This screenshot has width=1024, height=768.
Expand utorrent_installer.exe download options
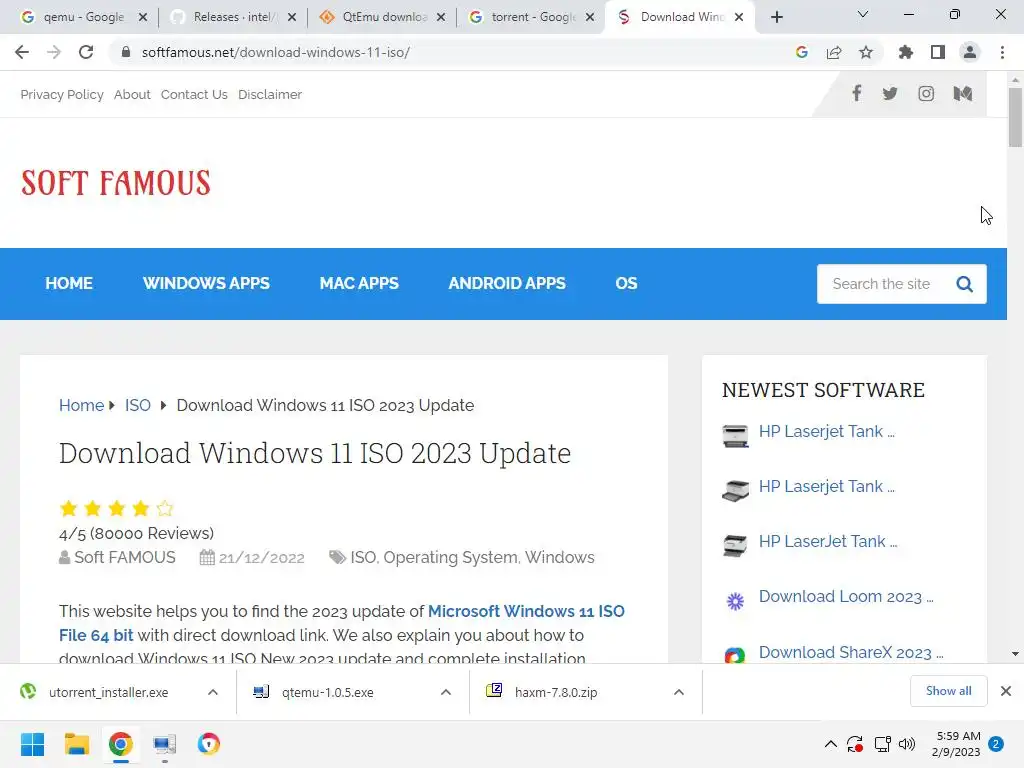(x=213, y=692)
